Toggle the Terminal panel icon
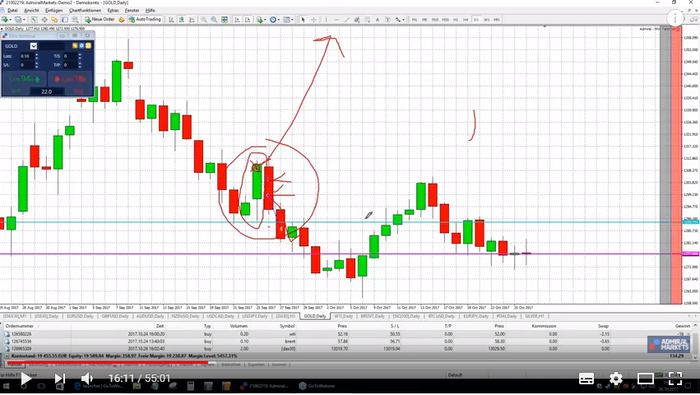The width and height of the screenshot is (700, 395). (x=65, y=20)
